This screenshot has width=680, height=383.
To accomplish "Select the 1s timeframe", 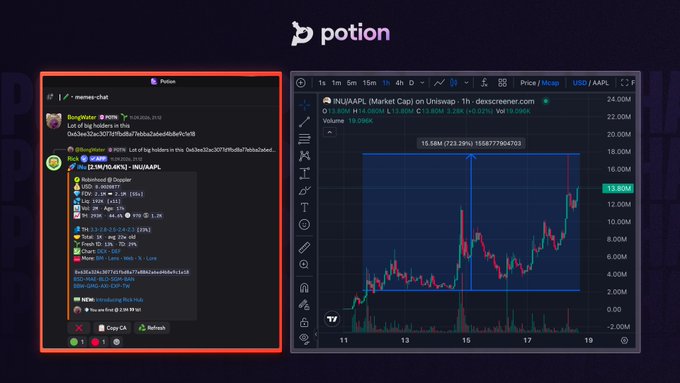I will 322,83.
